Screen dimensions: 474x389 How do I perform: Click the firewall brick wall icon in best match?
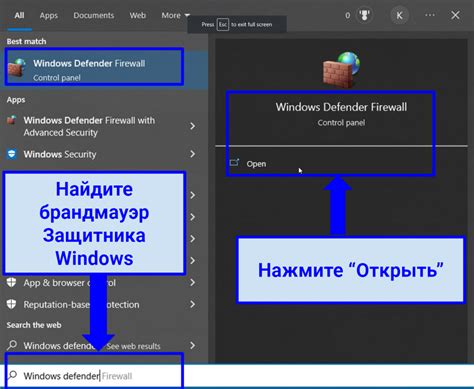pos(17,68)
